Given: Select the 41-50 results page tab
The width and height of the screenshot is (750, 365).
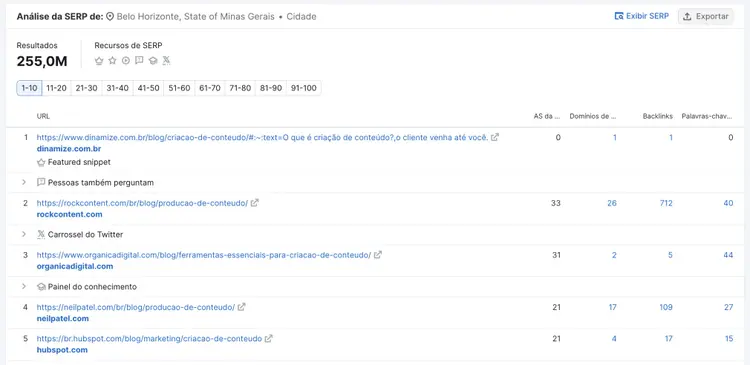Looking at the screenshot, I should (148, 88).
